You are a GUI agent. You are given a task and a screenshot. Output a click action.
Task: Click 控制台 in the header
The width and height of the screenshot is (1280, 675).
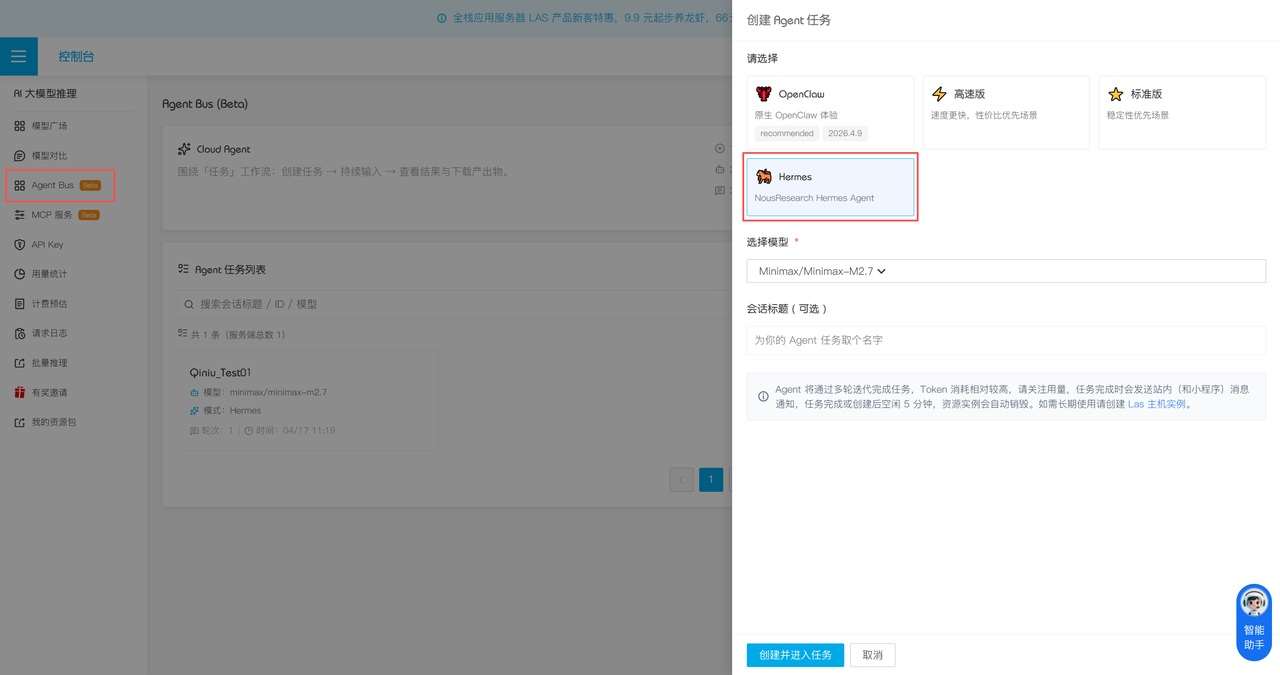pos(76,57)
